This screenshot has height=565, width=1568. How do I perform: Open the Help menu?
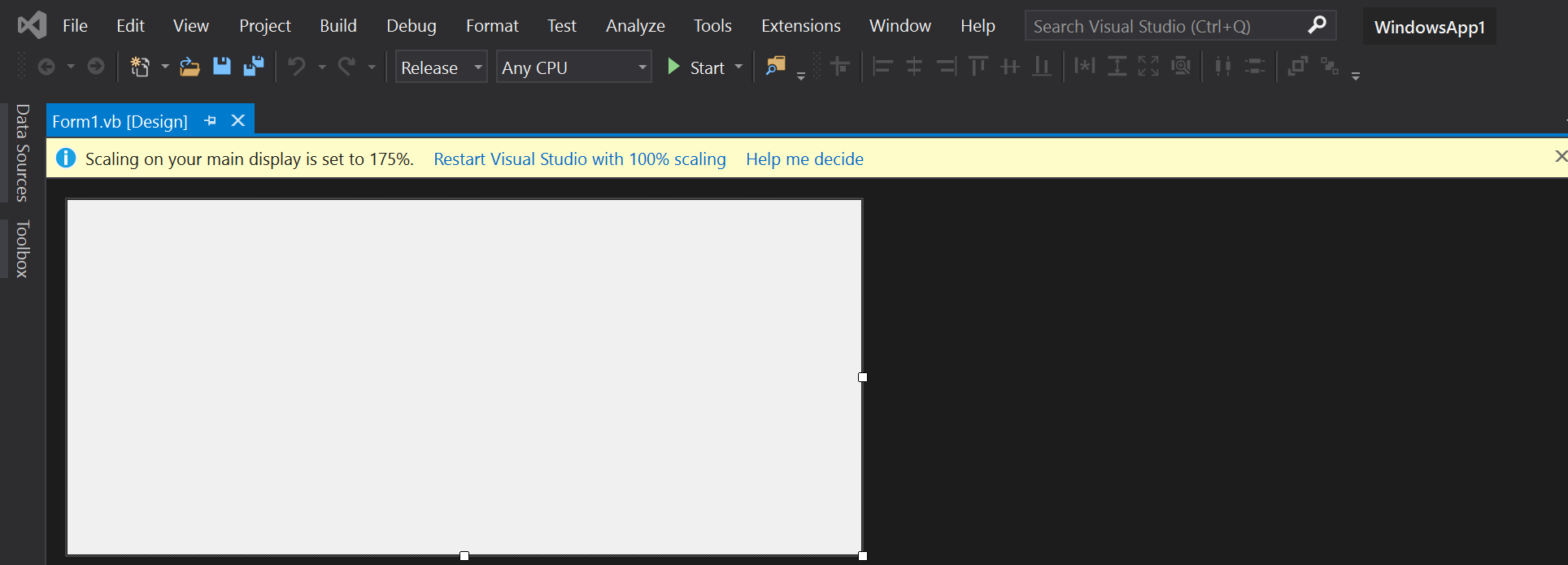pyautogui.click(x=978, y=26)
